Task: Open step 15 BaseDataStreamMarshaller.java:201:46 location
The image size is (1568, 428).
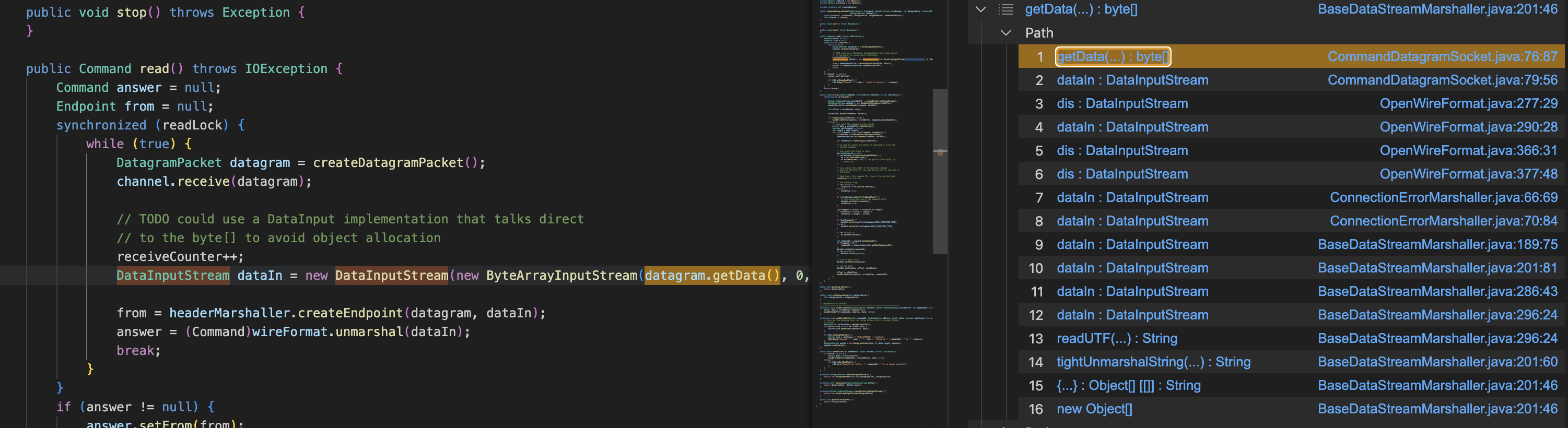Action: point(1438,386)
